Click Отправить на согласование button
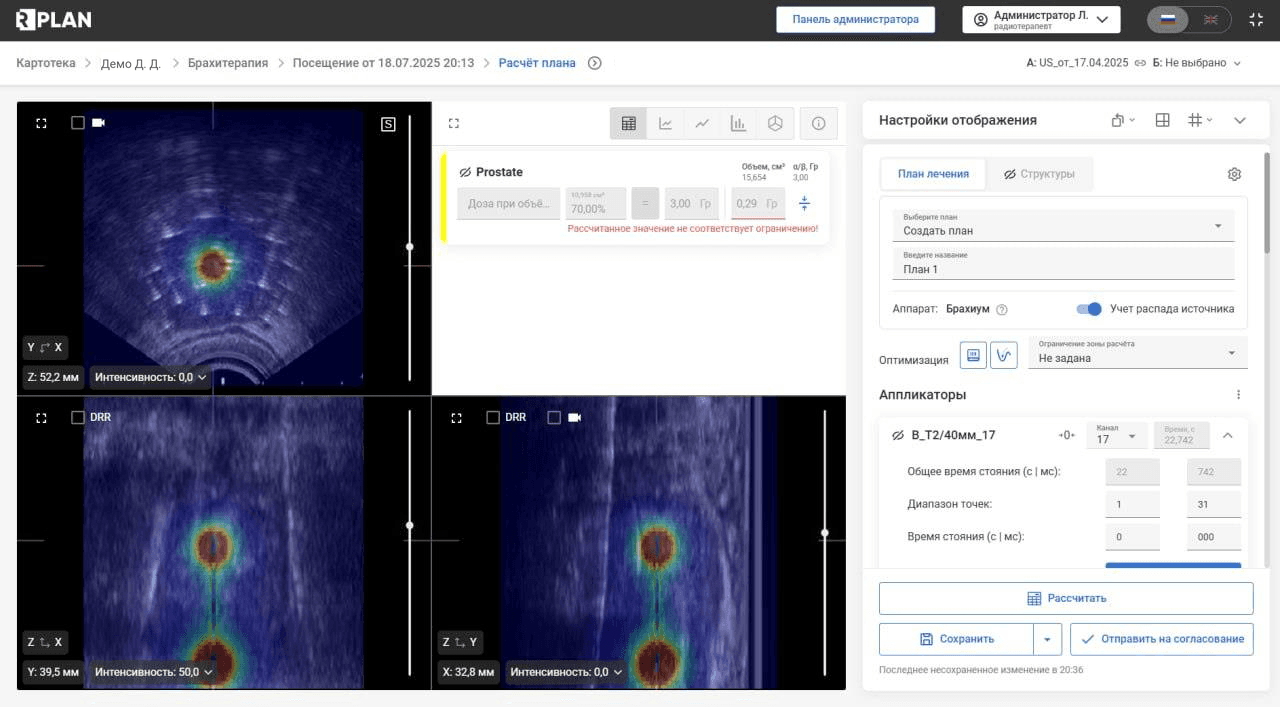Viewport: 1280px width, 707px height. point(1161,639)
